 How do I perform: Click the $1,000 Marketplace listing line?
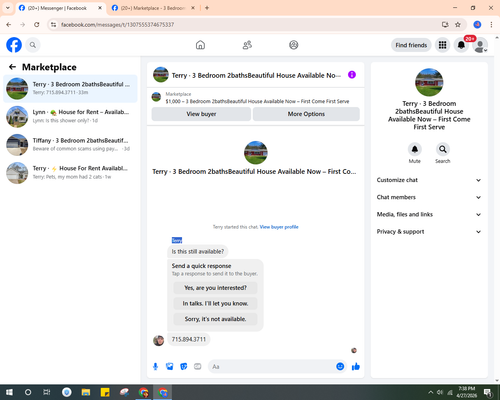(257, 101)
